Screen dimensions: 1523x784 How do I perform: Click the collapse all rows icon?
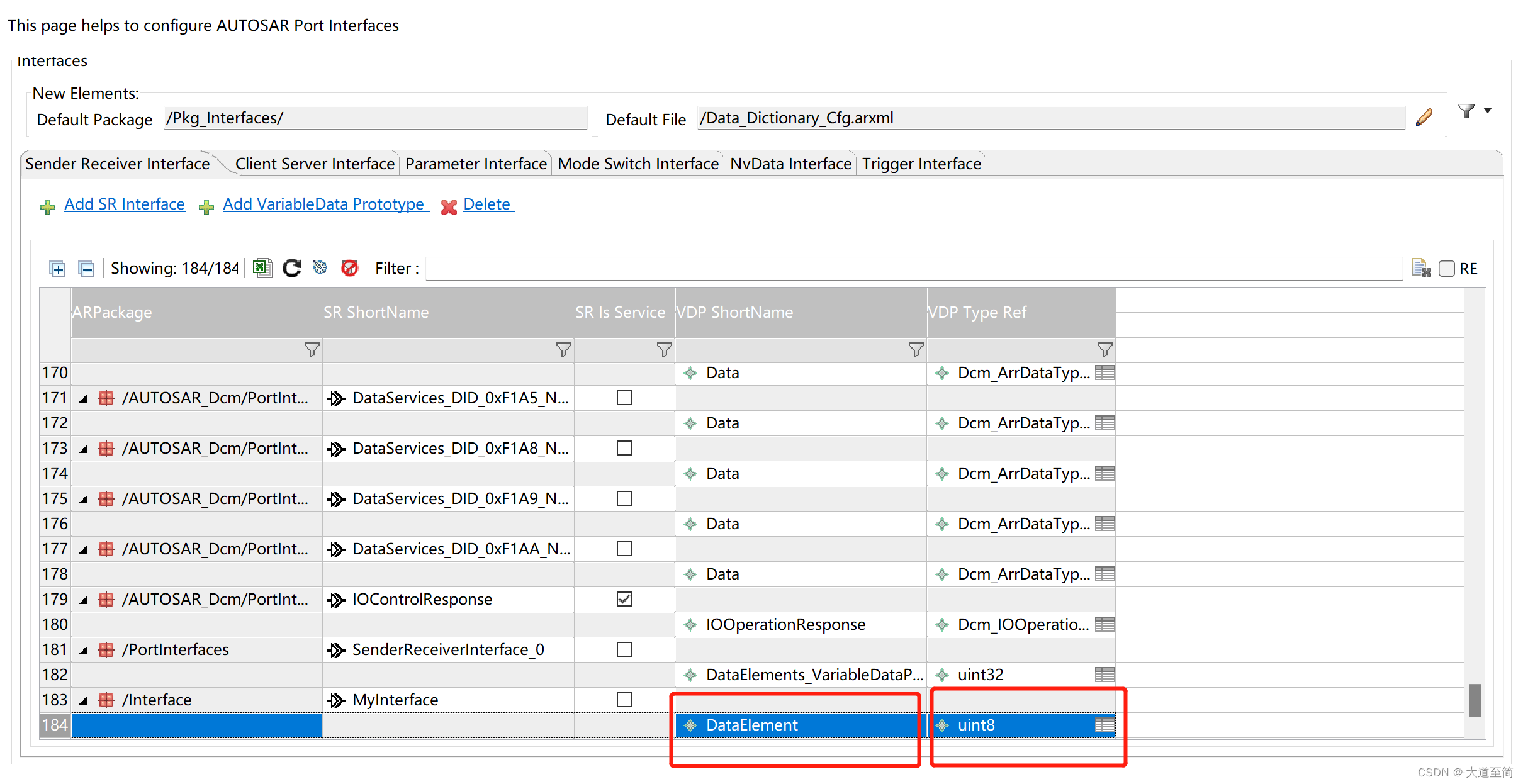[x=86, y=269]
